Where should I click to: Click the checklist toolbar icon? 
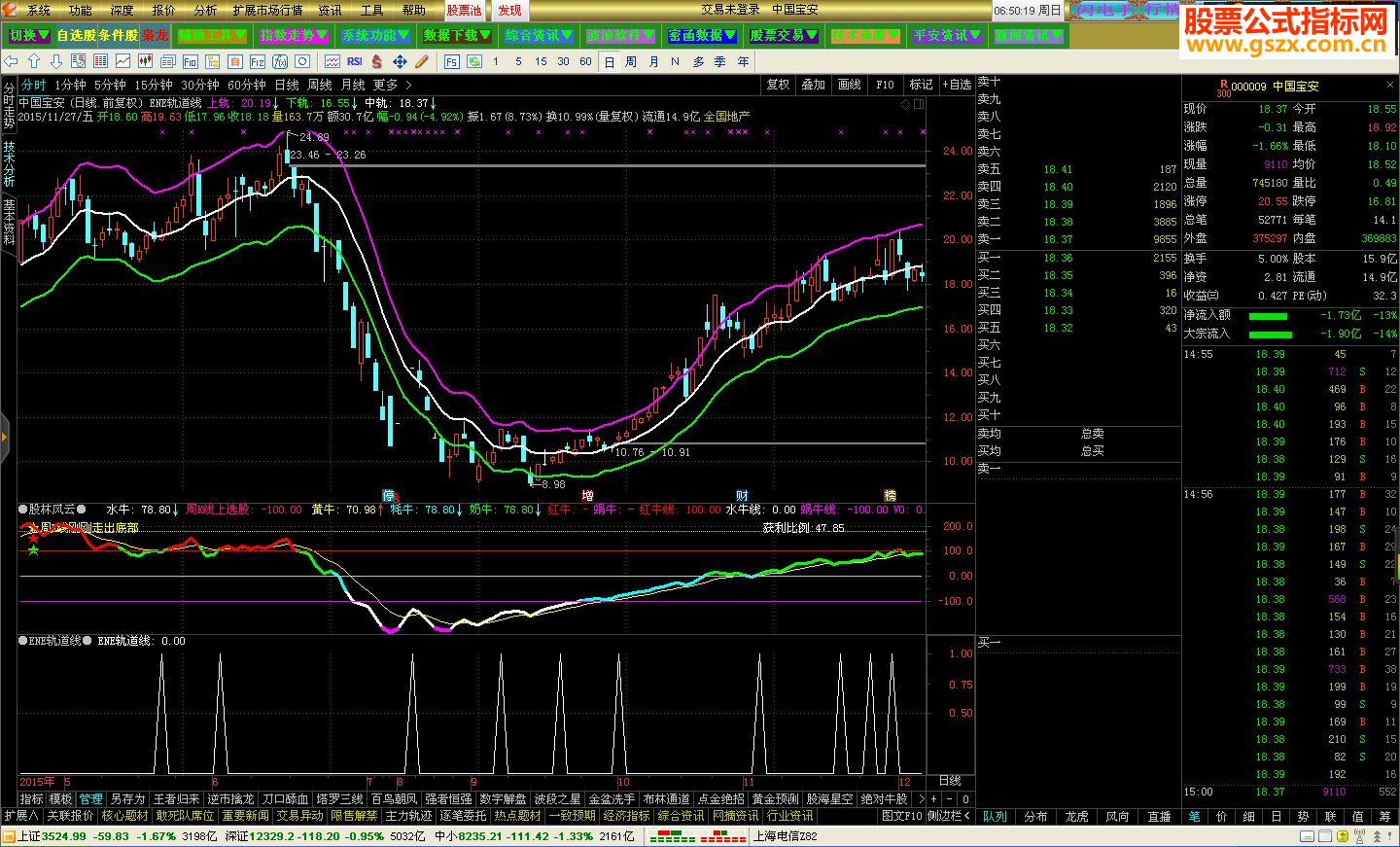tap(79, 61)
